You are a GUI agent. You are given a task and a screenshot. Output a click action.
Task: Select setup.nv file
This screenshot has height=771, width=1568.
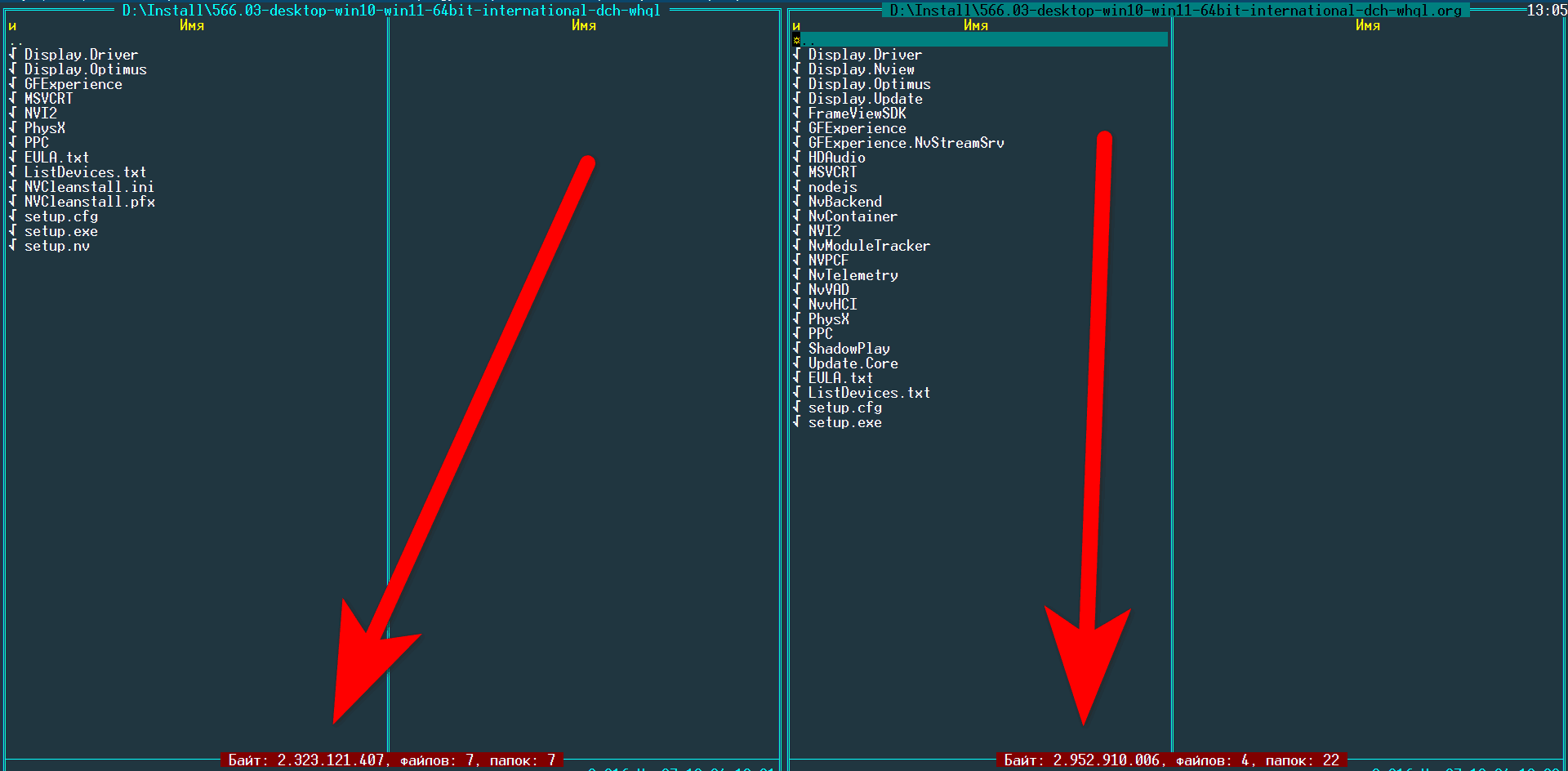(x=56, y=246)
